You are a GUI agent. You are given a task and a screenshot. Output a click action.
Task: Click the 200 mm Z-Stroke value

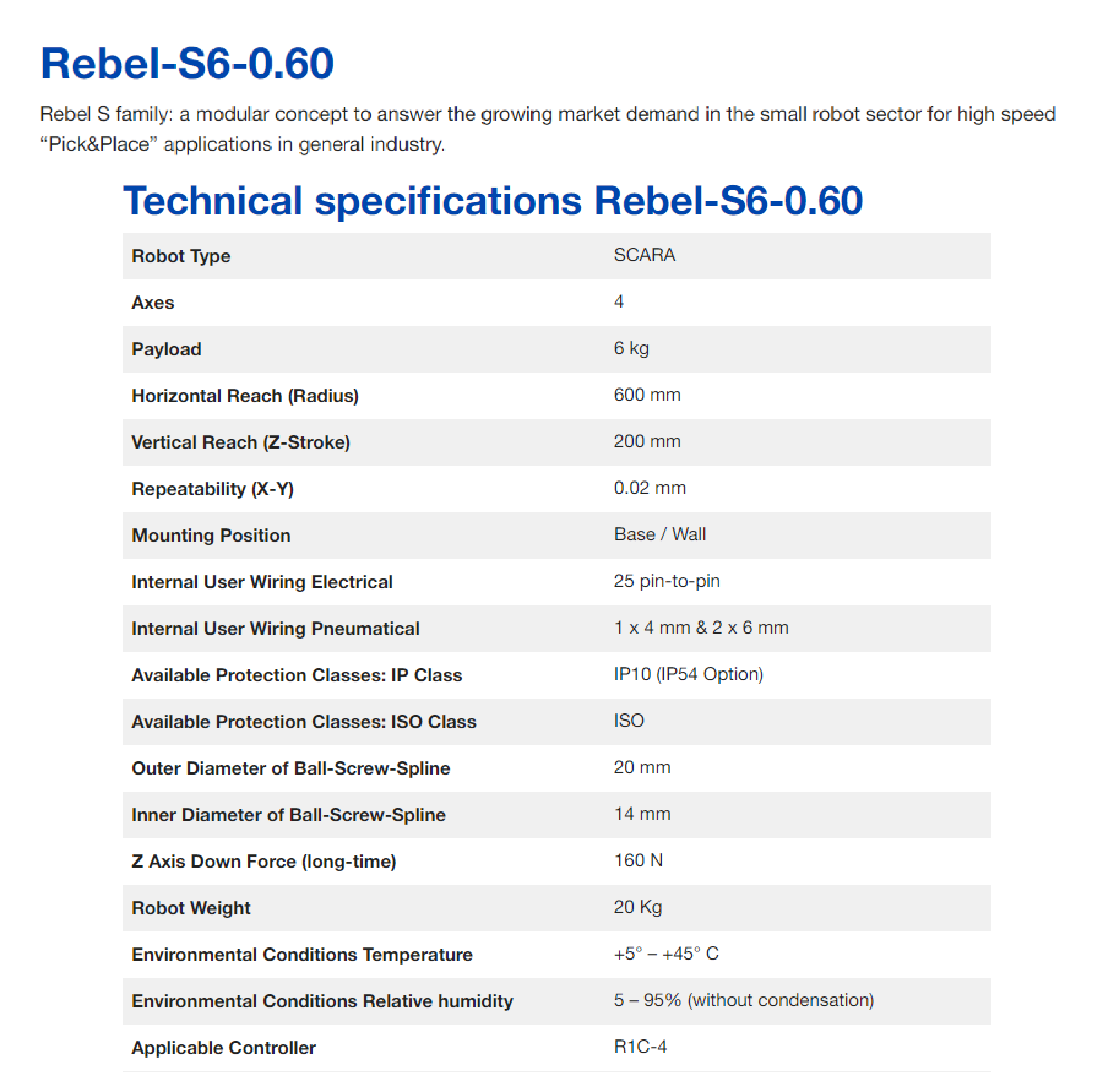647,441
